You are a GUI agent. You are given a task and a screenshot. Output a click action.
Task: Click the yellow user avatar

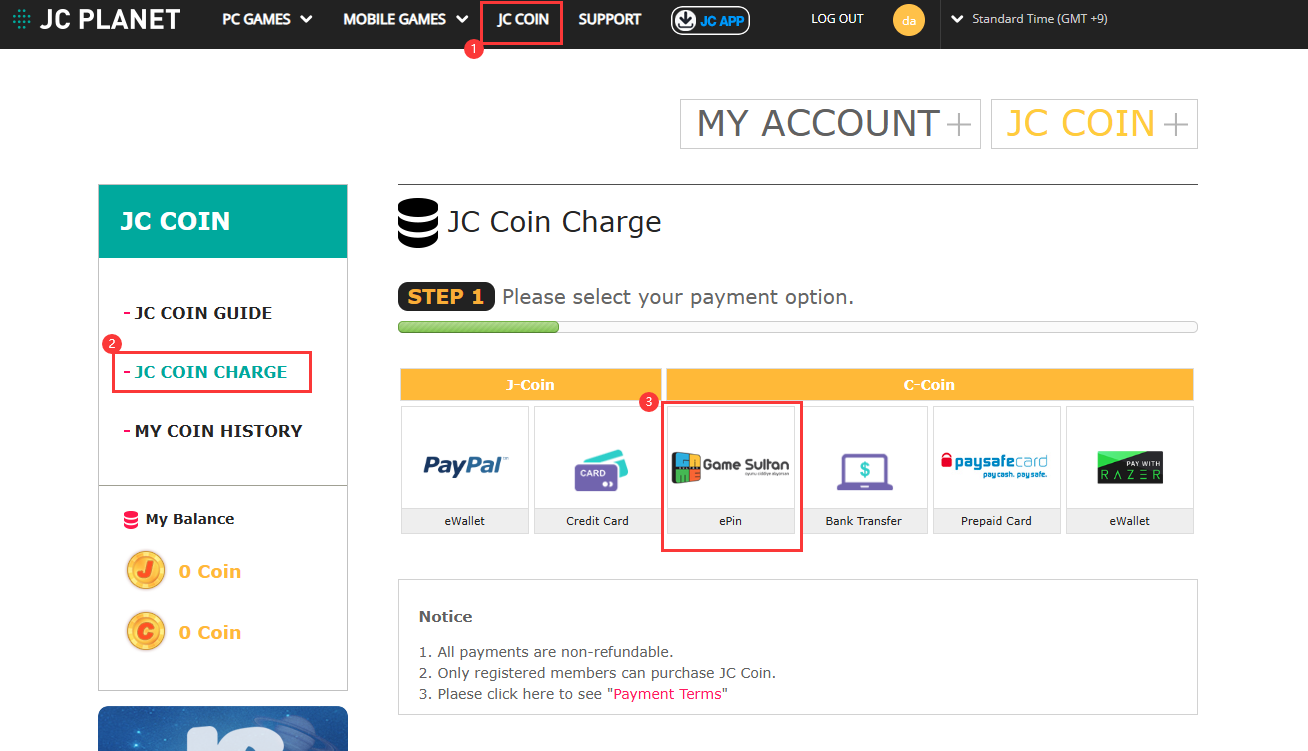(908, 20)
